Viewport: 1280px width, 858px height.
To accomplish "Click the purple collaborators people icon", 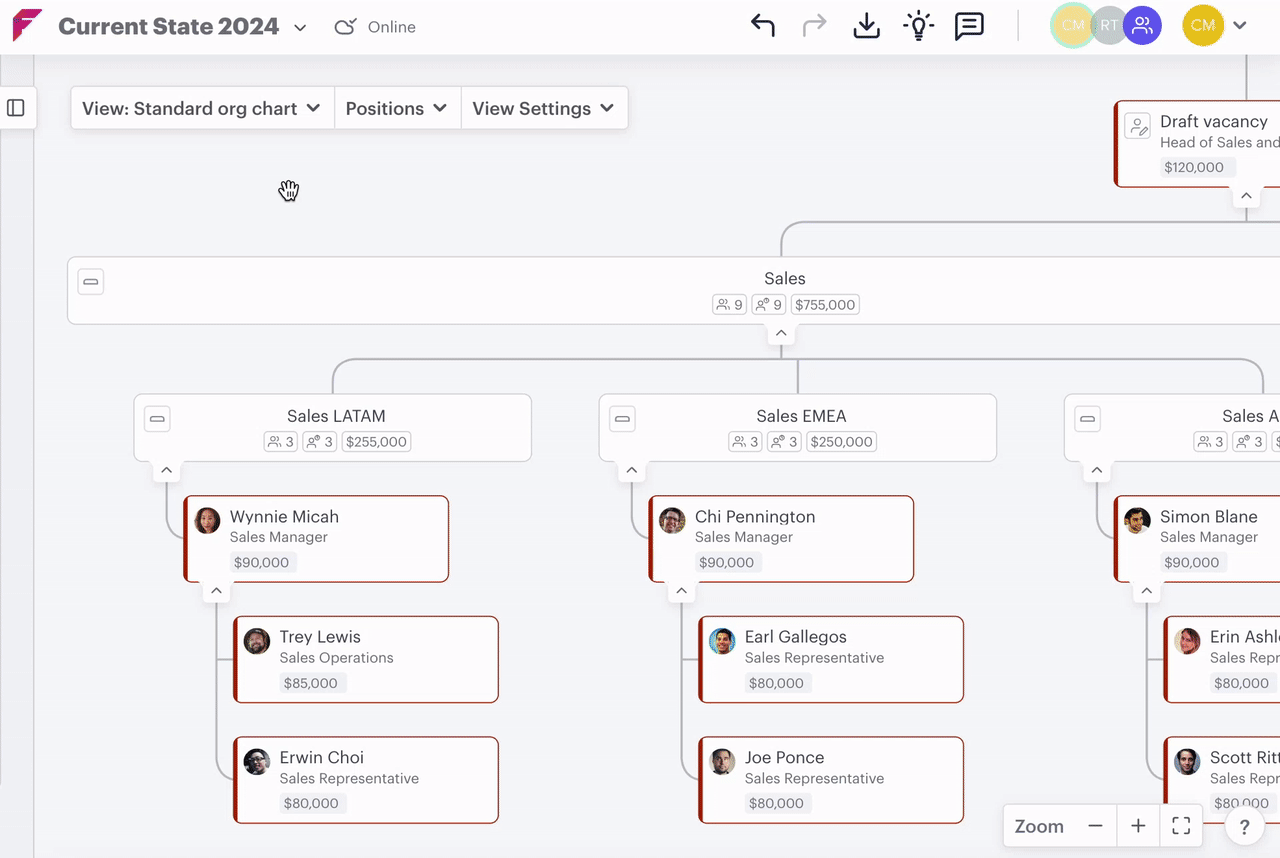I will [1141, 26].
